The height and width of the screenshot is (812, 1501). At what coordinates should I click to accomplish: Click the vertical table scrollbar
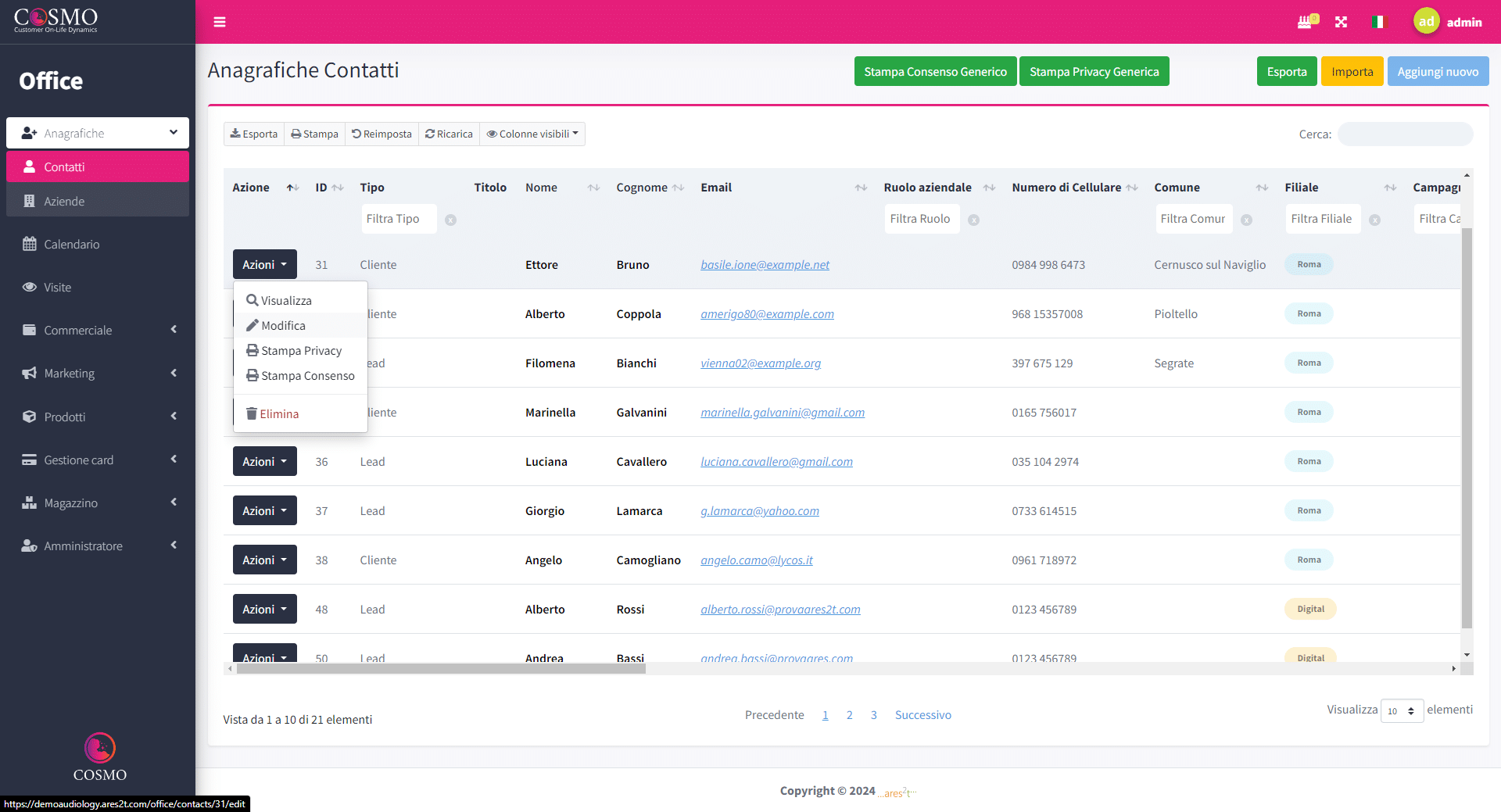point(1467,427)
